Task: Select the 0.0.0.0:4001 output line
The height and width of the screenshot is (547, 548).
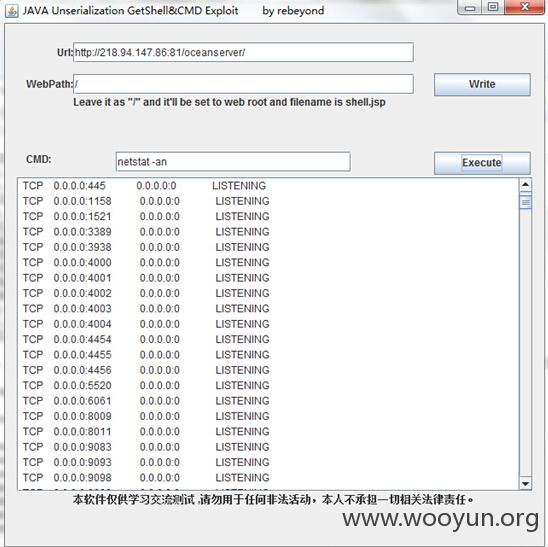Action: coord(146,278)
